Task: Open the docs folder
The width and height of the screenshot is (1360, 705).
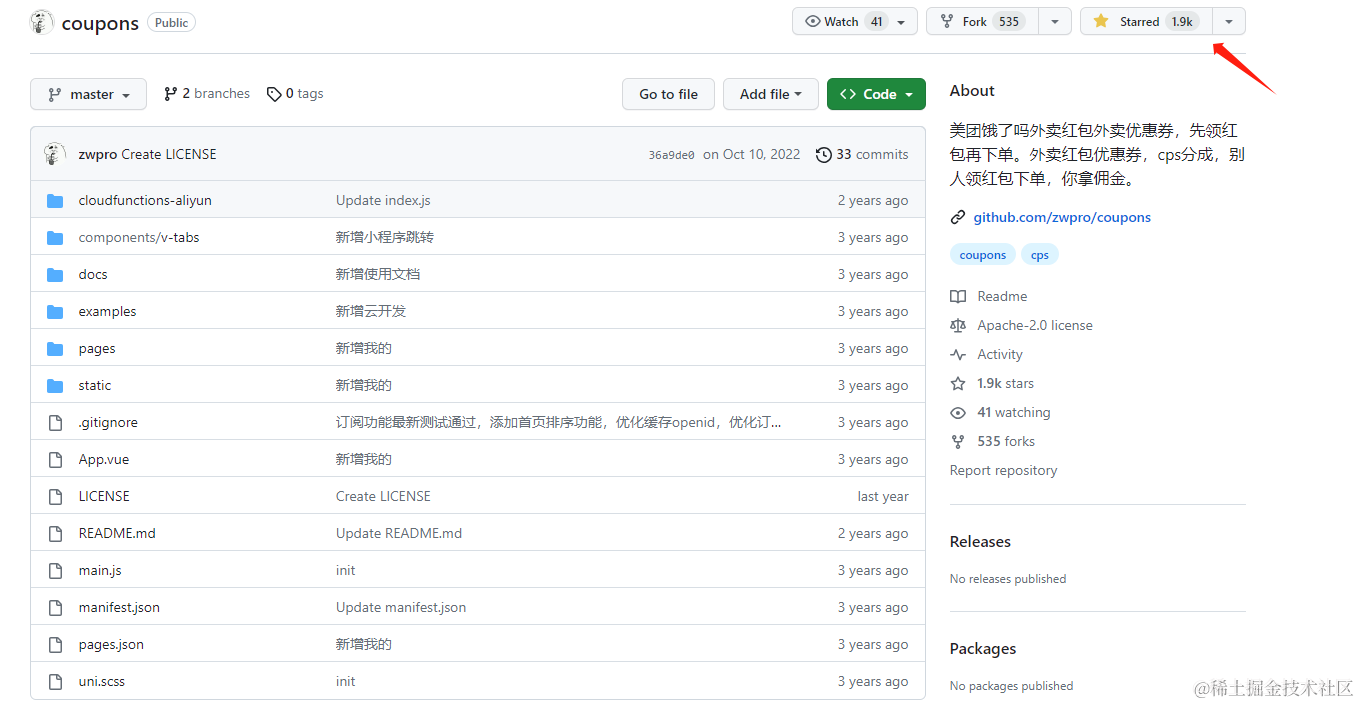Action: [93, 275]
